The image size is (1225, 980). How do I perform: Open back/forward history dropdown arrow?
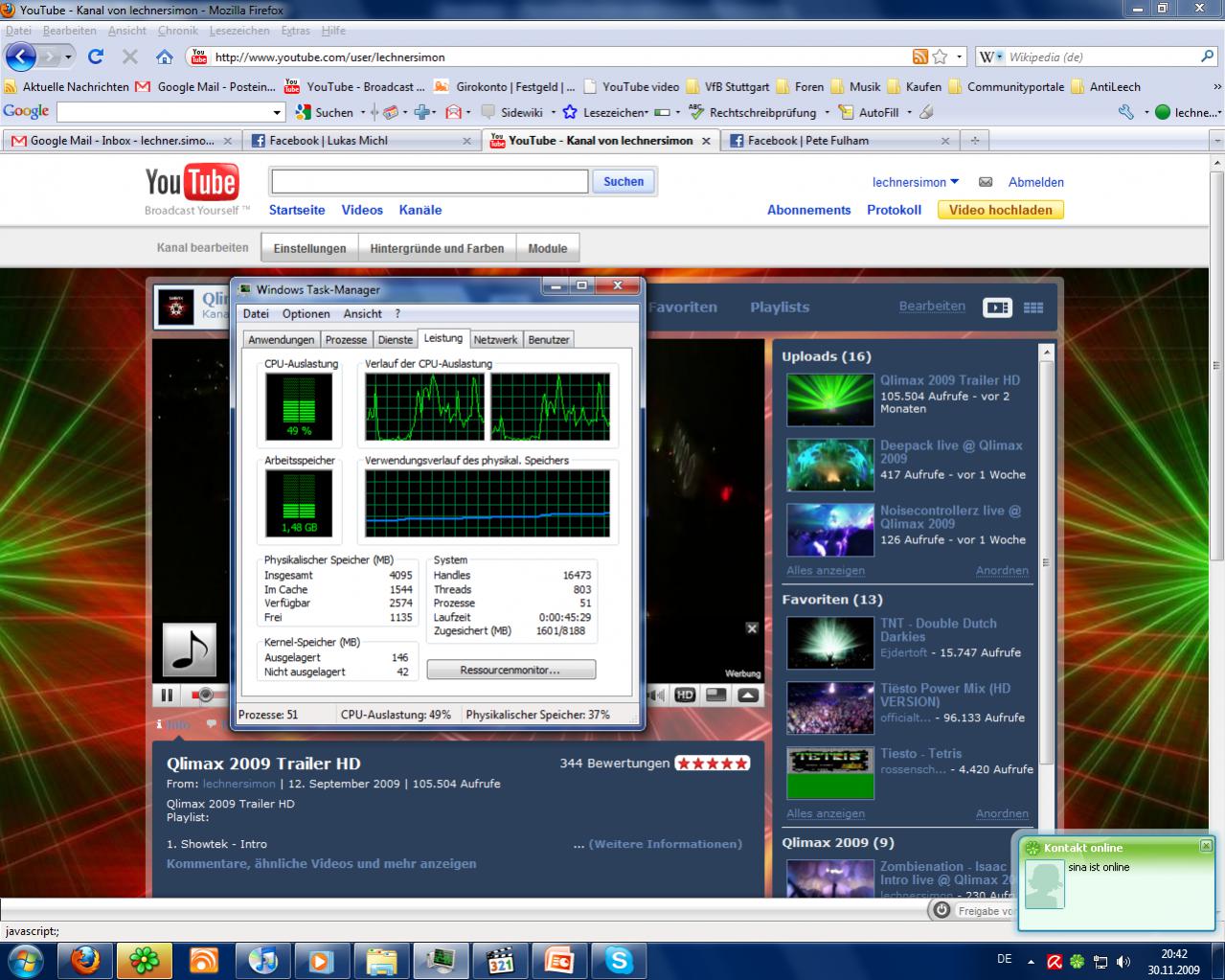(67, 57)
